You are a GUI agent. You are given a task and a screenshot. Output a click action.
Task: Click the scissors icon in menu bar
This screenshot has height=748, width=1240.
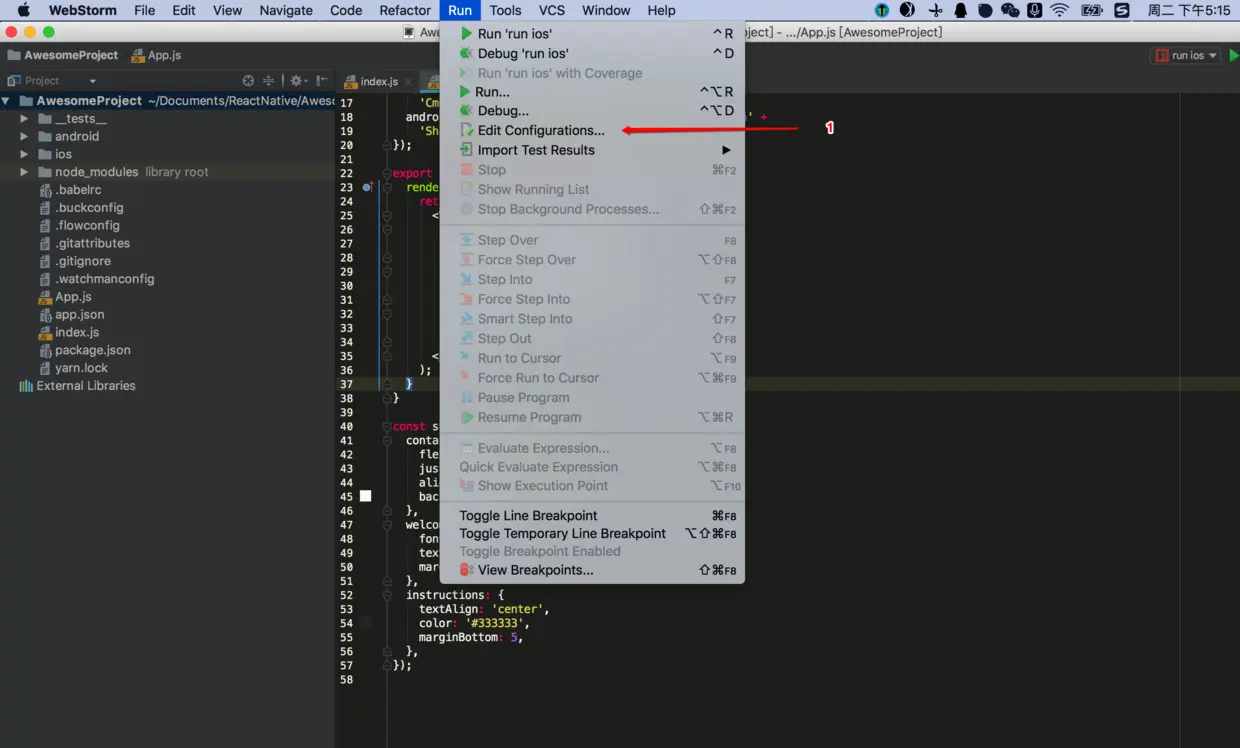(x=935, y=10)
